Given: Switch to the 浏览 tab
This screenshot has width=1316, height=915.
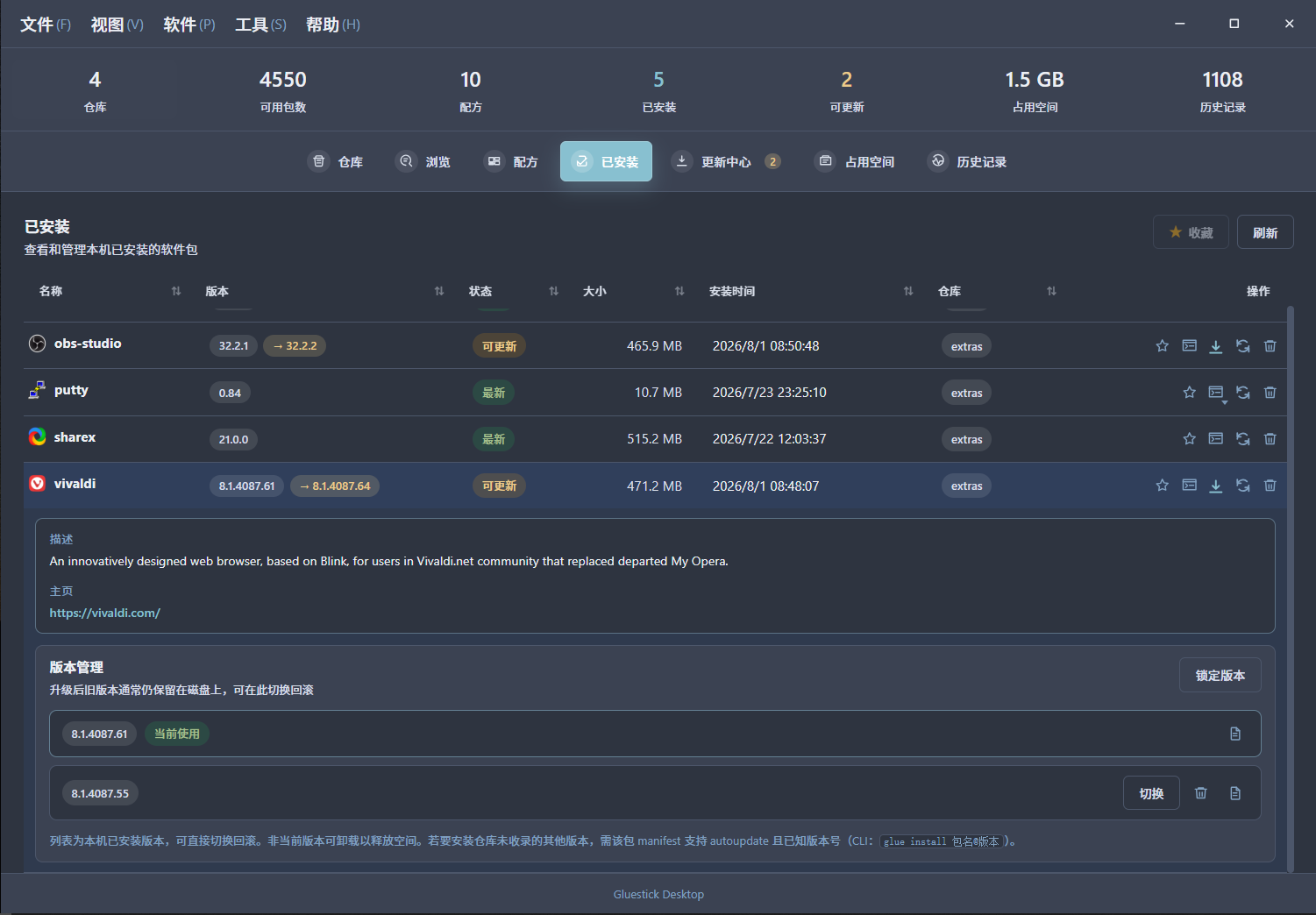Looking at the screenshot, I should click(x=424, y=161).
